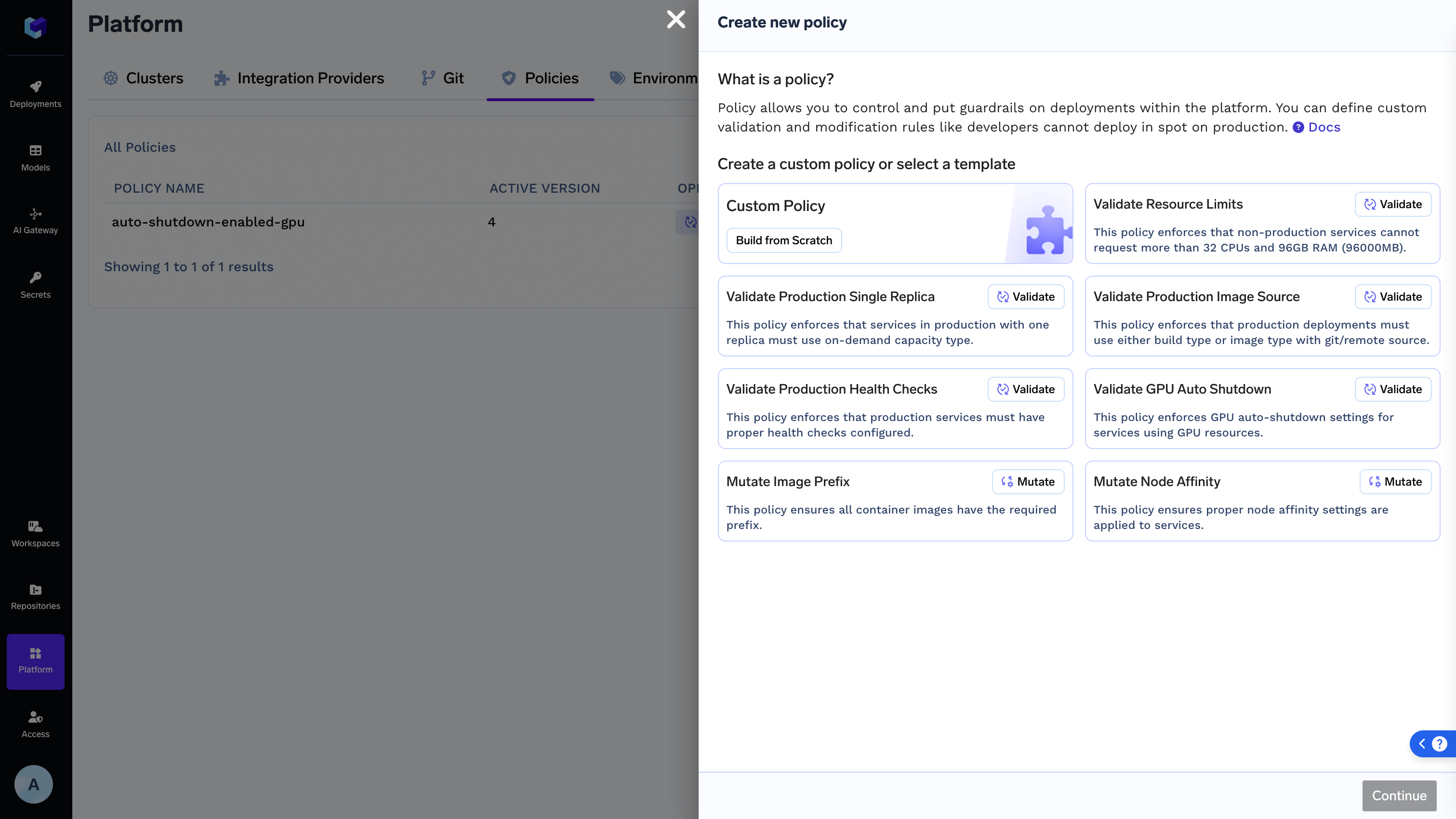Select the Mutate Node Affinity template
Screen dimensions: 1456x819
coord(1262,501)
